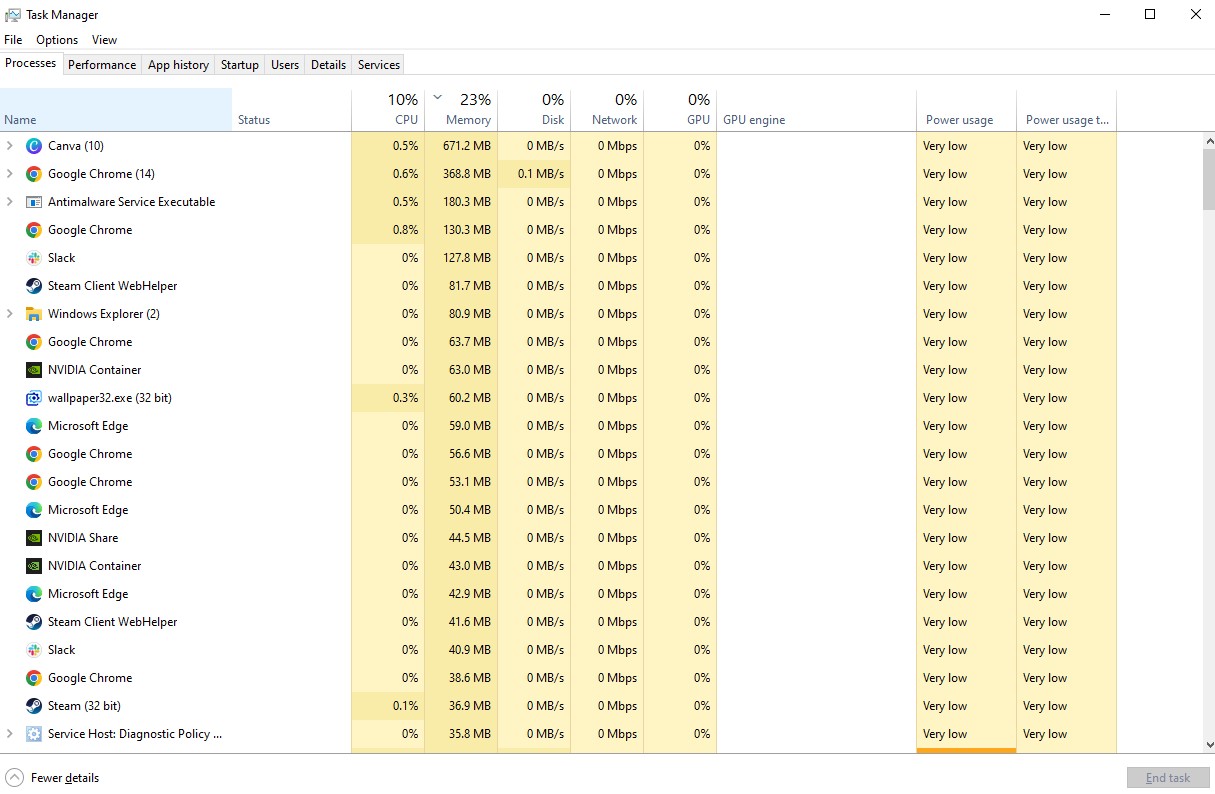Viewport: 1215px width, 794px height.
Task: Click the Steam (32 bit) process icon
Action: coord(33,706)
